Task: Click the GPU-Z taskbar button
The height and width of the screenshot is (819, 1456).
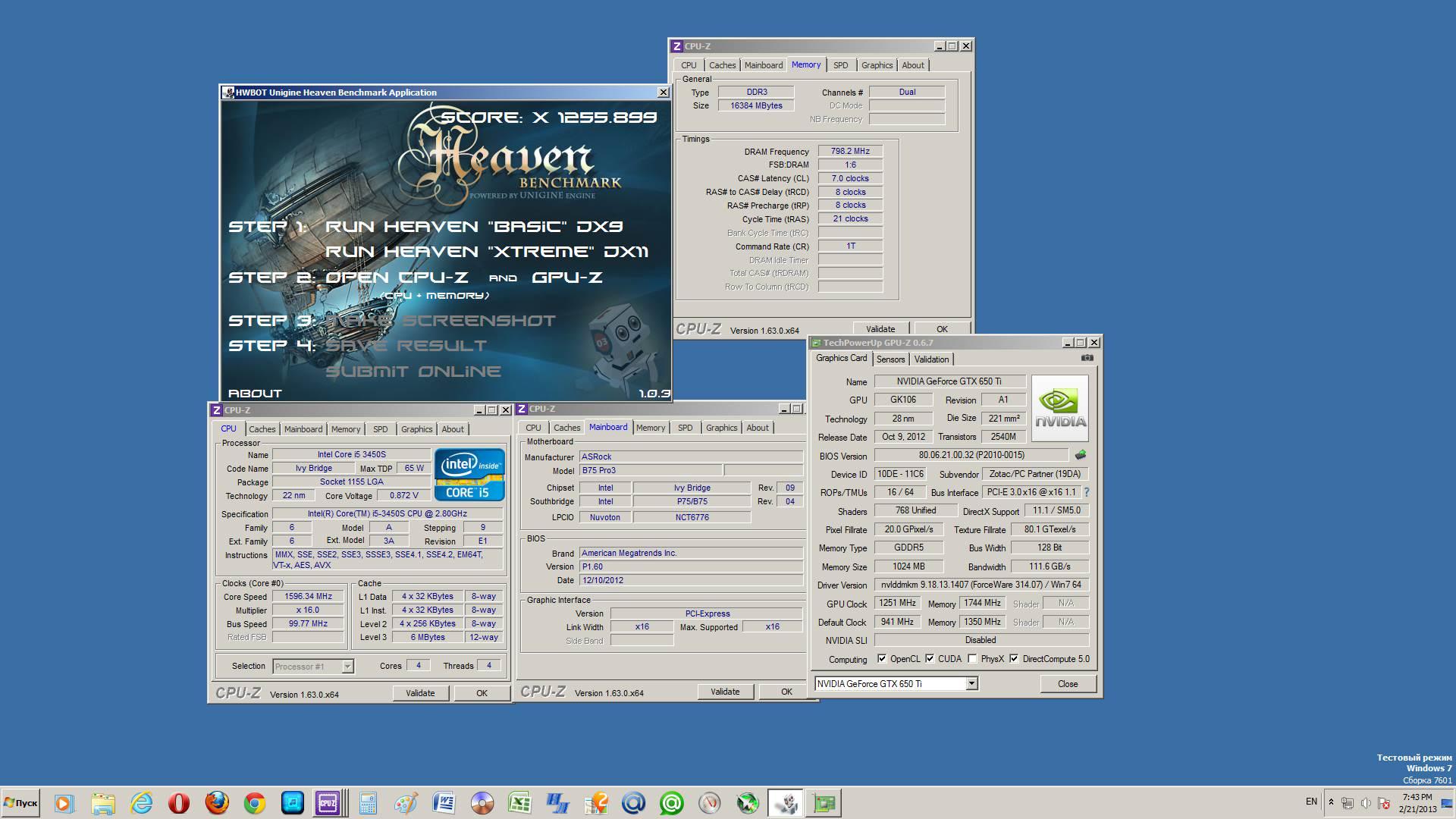Action: point(824,803)
